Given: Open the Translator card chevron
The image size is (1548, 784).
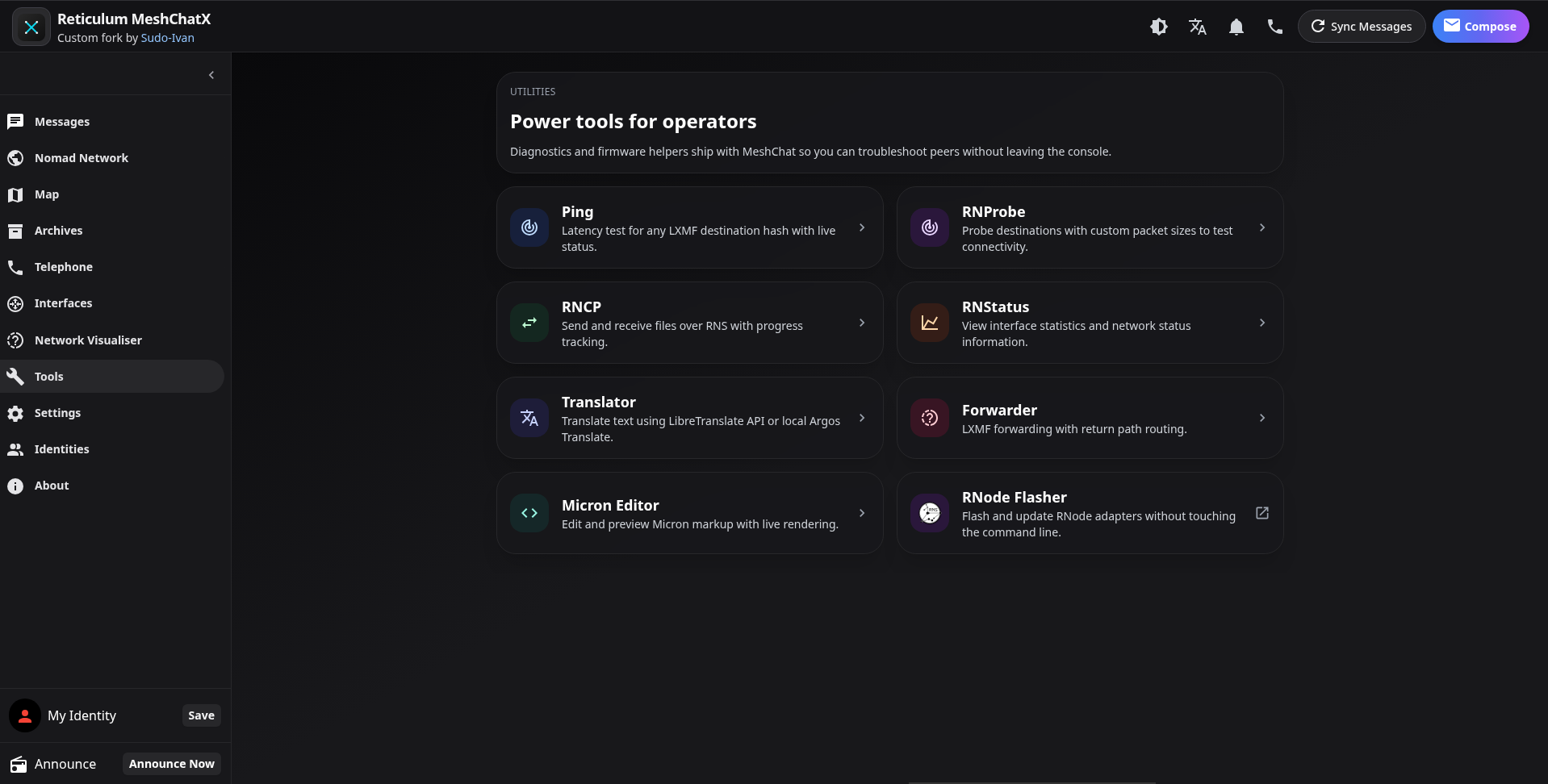Looking at the screenshot, I should click(862, 418).
